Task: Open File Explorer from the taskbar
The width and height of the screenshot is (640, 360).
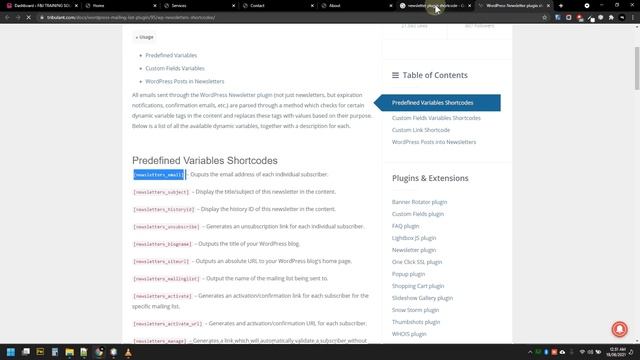Action: click(69, 352)
